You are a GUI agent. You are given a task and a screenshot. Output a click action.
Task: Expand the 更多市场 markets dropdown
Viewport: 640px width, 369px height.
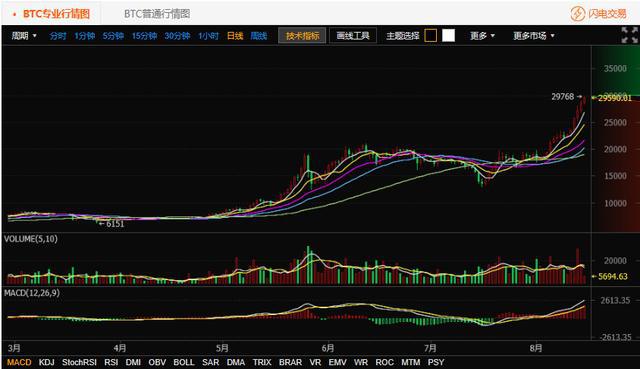[533, 36]
